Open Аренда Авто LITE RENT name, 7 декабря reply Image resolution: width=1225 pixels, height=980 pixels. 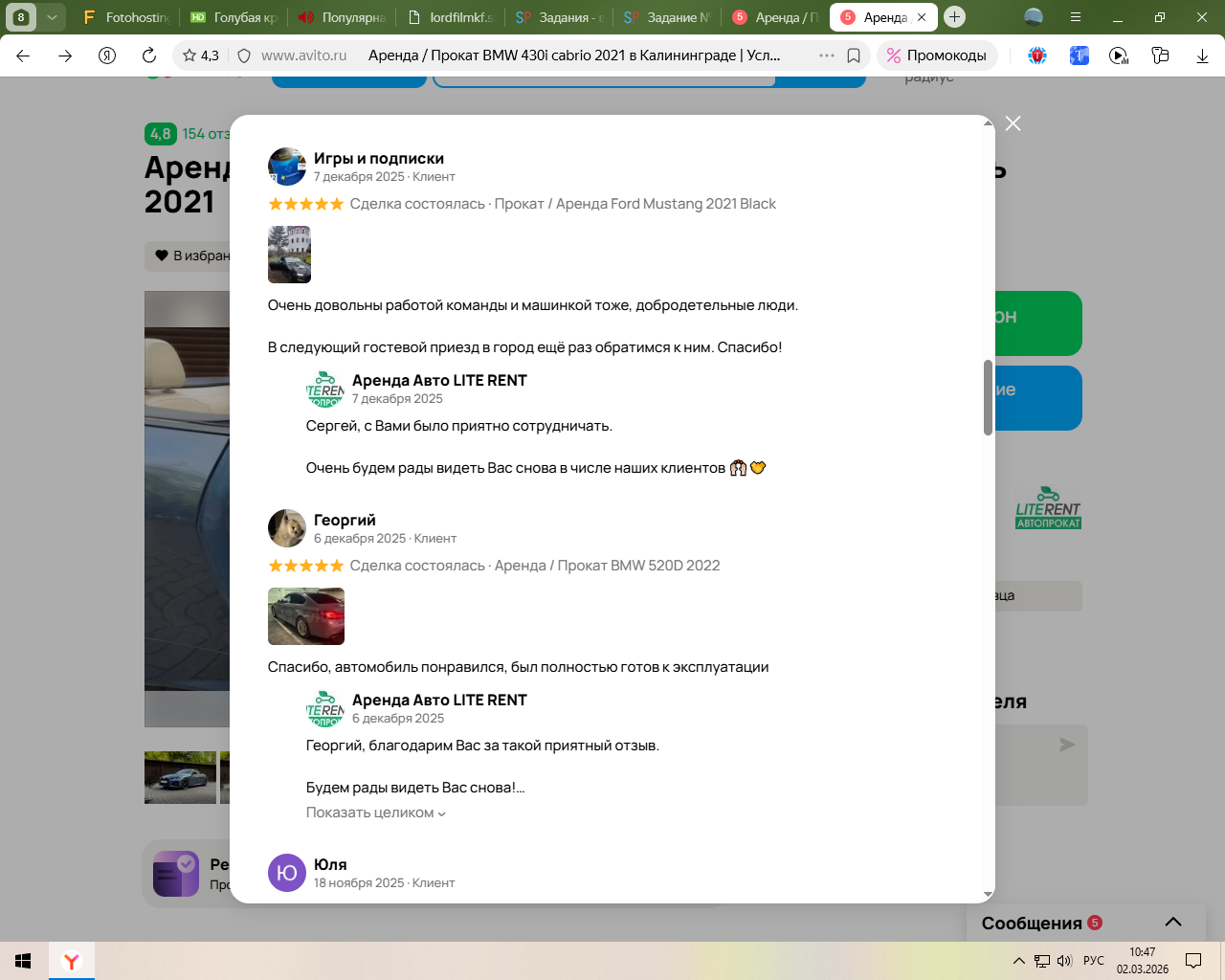pos(439,381)
